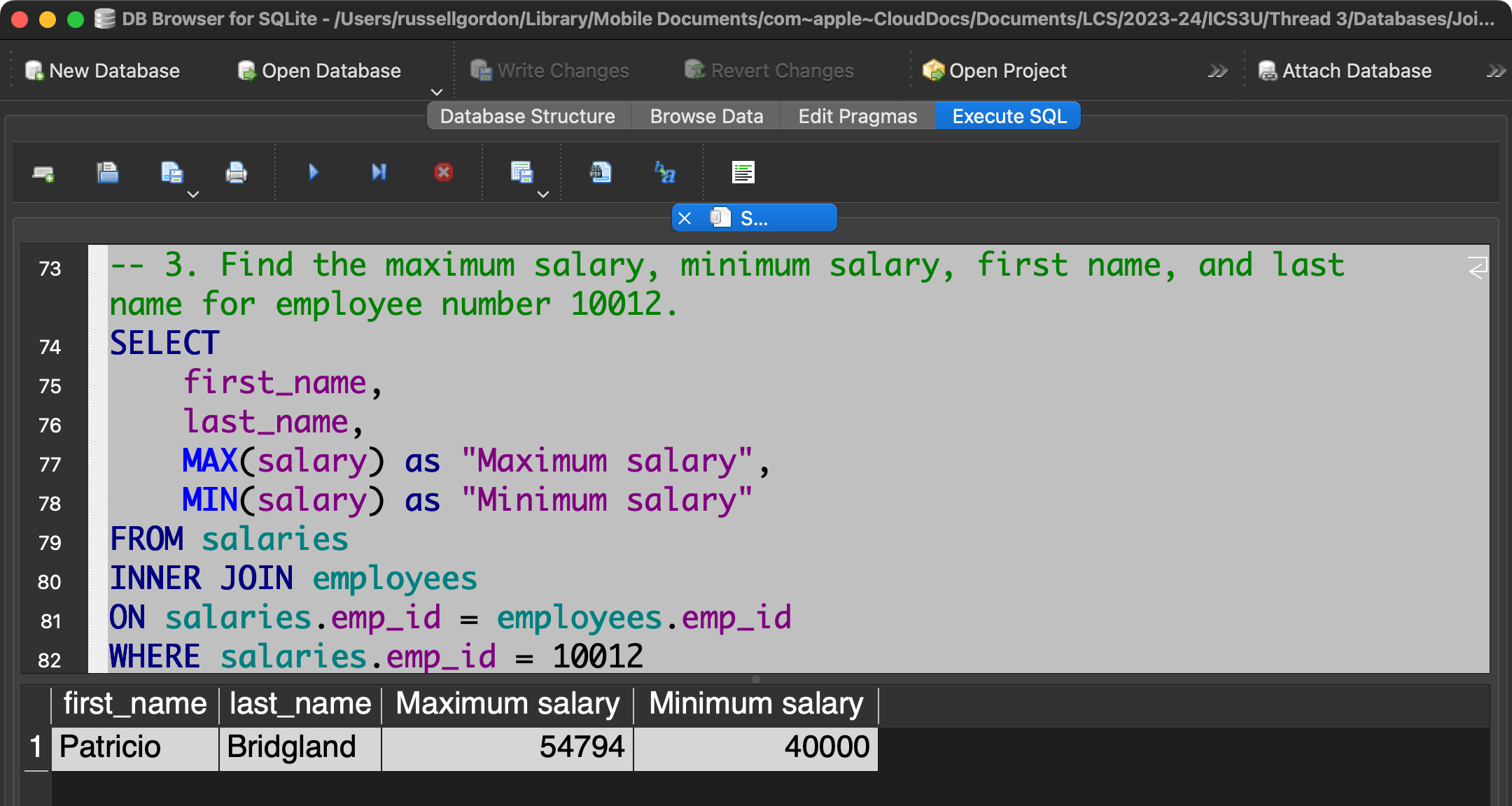Open Find and Replace icon
The width and height of the screenshot is (1512, 806).
click(x=664, y=172)
